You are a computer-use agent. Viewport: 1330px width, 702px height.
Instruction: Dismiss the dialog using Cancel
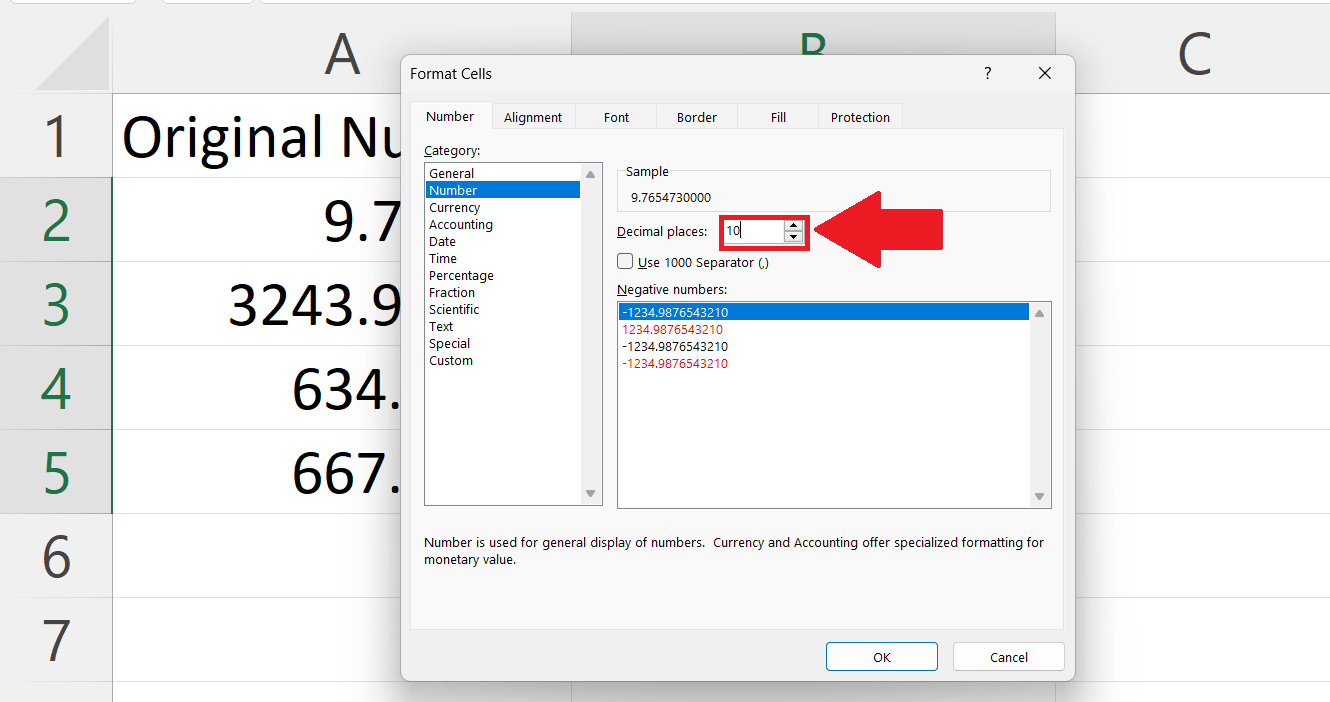[x=1008, y=656]
